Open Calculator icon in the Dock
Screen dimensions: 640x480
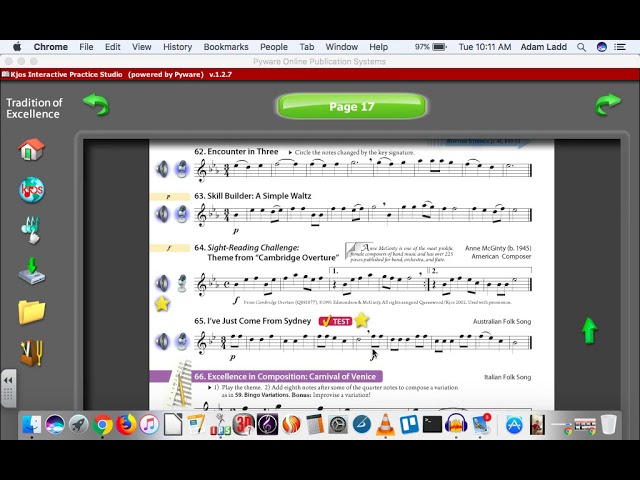pos(315,424)
